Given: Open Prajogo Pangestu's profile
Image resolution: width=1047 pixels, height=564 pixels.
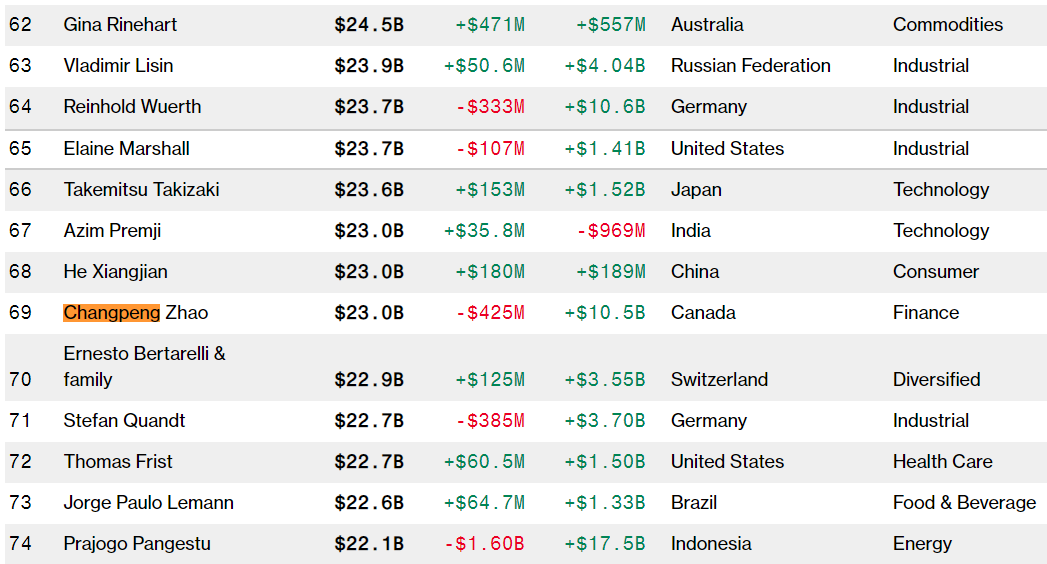Looking at the screenshot, I should (137, 543).
